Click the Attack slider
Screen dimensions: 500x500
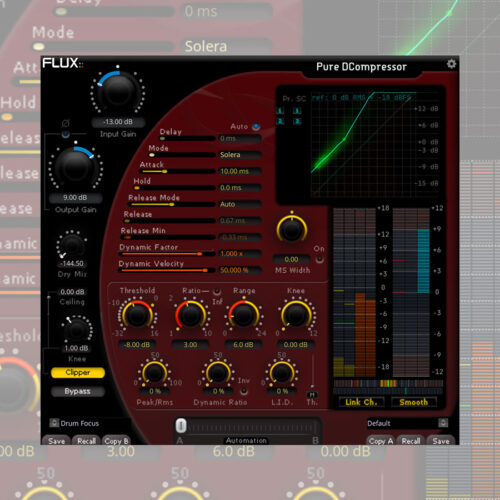177,171
